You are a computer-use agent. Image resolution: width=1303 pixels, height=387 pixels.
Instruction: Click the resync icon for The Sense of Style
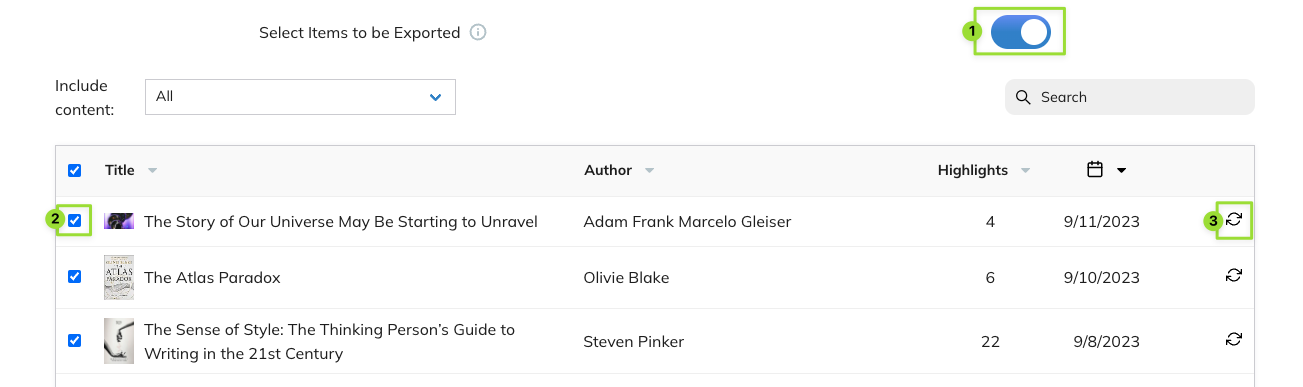1234,340
